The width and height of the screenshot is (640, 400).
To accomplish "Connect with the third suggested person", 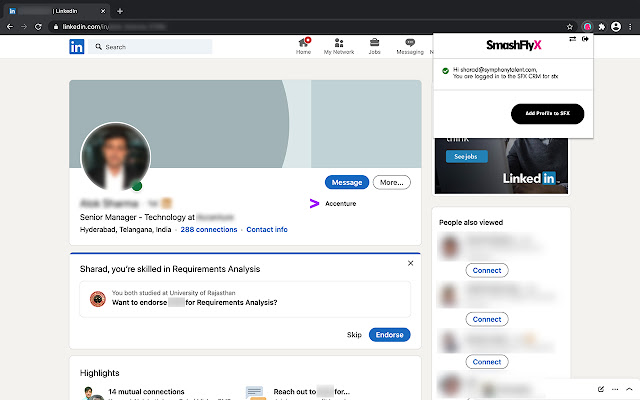I will 487,362.
